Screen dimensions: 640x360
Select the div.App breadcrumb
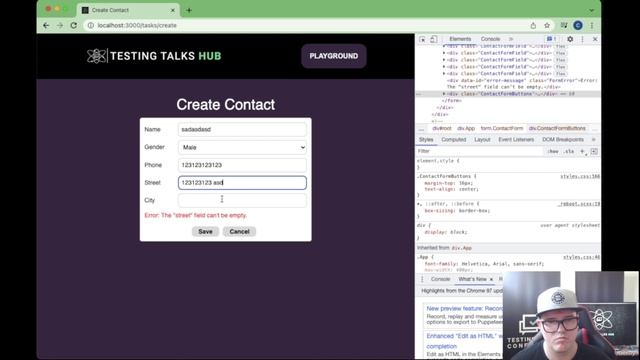pyautogui.click(x=466, y=128)
